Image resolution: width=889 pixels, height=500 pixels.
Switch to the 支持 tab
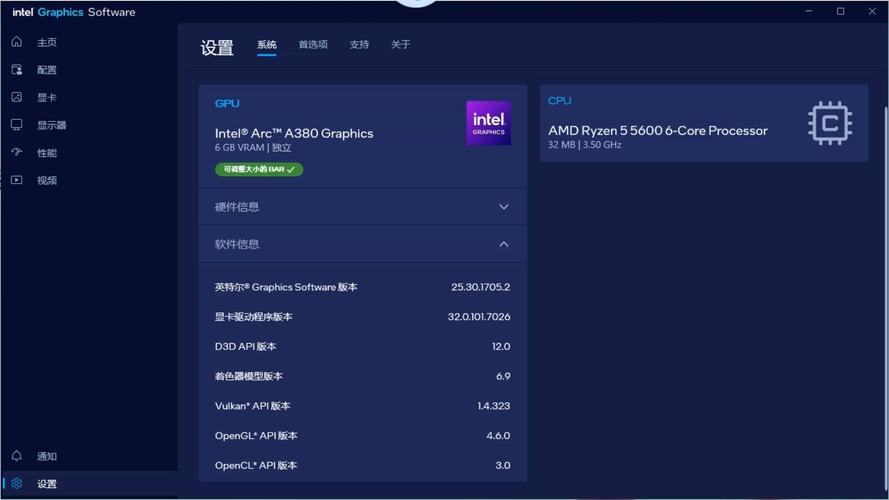click(x=359, y=44)
